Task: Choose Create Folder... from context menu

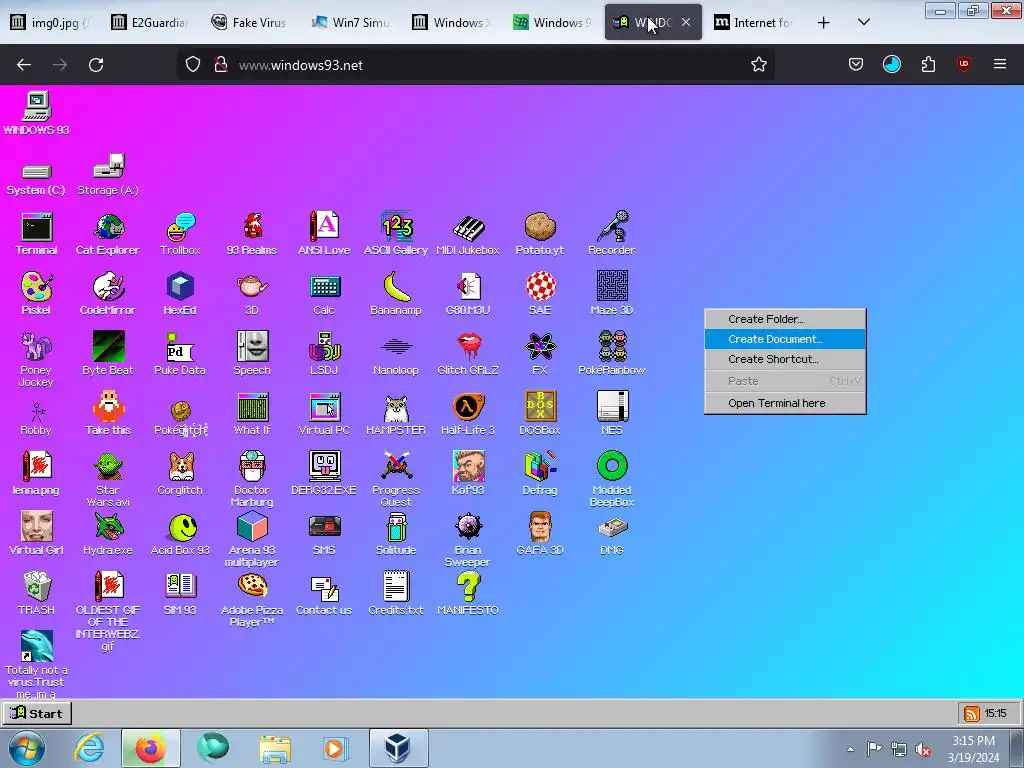Action: click(785, 319)
